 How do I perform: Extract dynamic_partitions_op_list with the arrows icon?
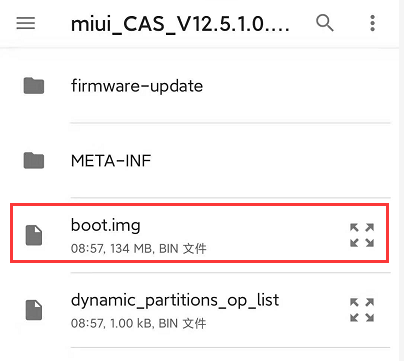pos(362,310)
